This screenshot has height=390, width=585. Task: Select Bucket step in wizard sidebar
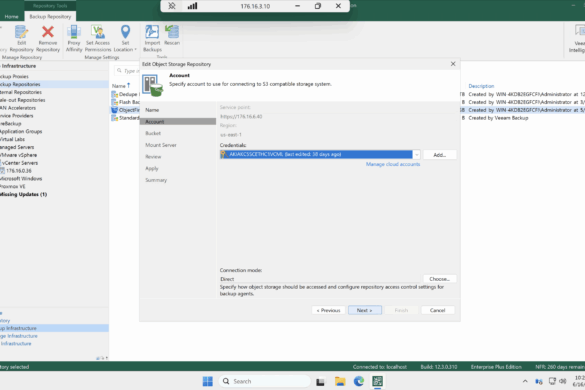click(x=153, y=133)
